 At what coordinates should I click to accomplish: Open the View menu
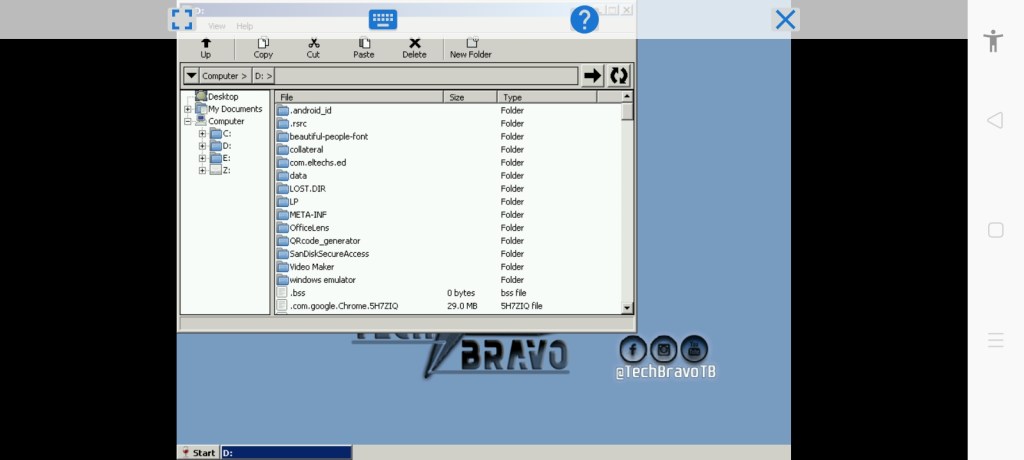[217, 26]
